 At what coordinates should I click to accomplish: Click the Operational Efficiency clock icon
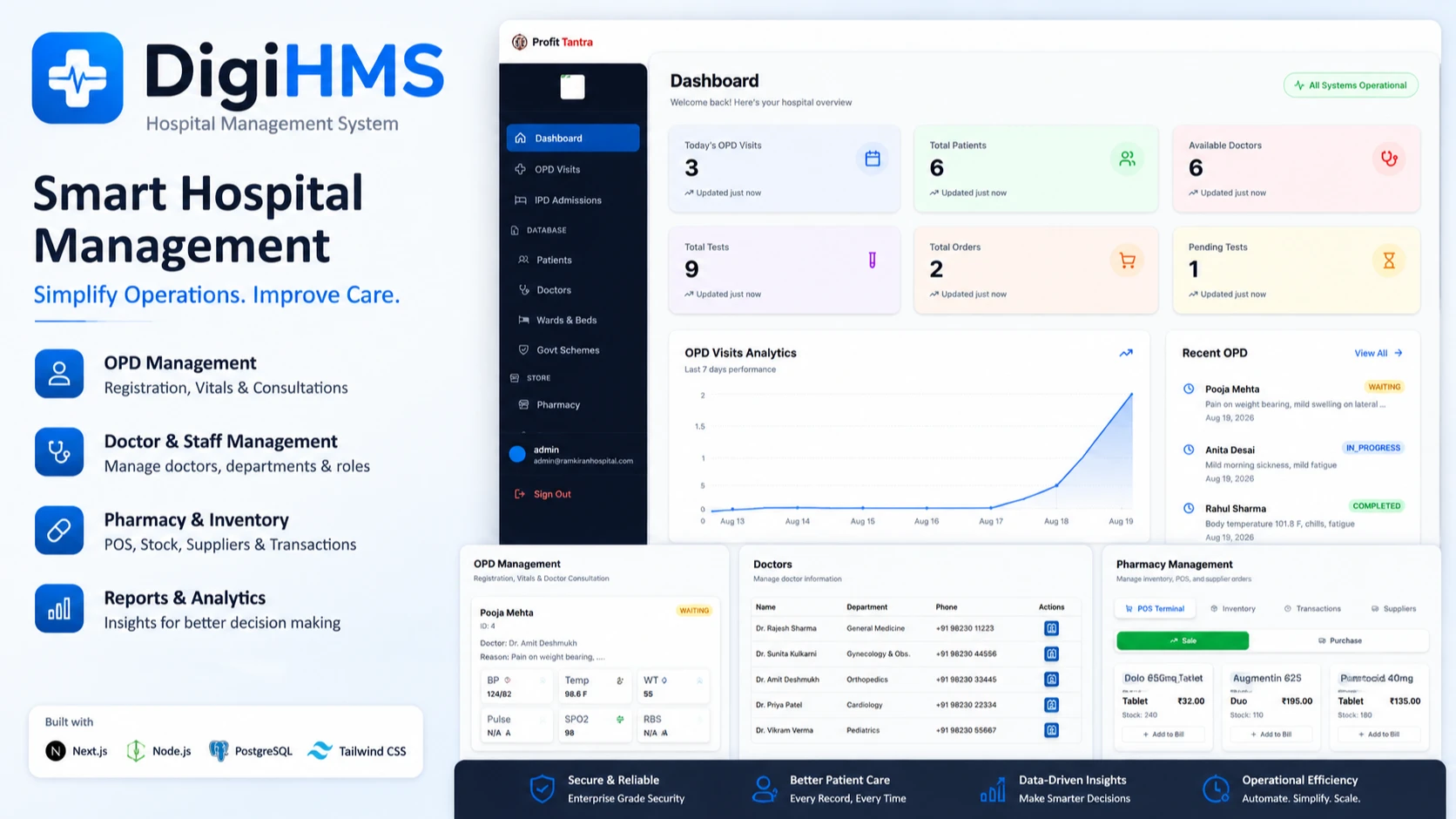(1216, 789)
